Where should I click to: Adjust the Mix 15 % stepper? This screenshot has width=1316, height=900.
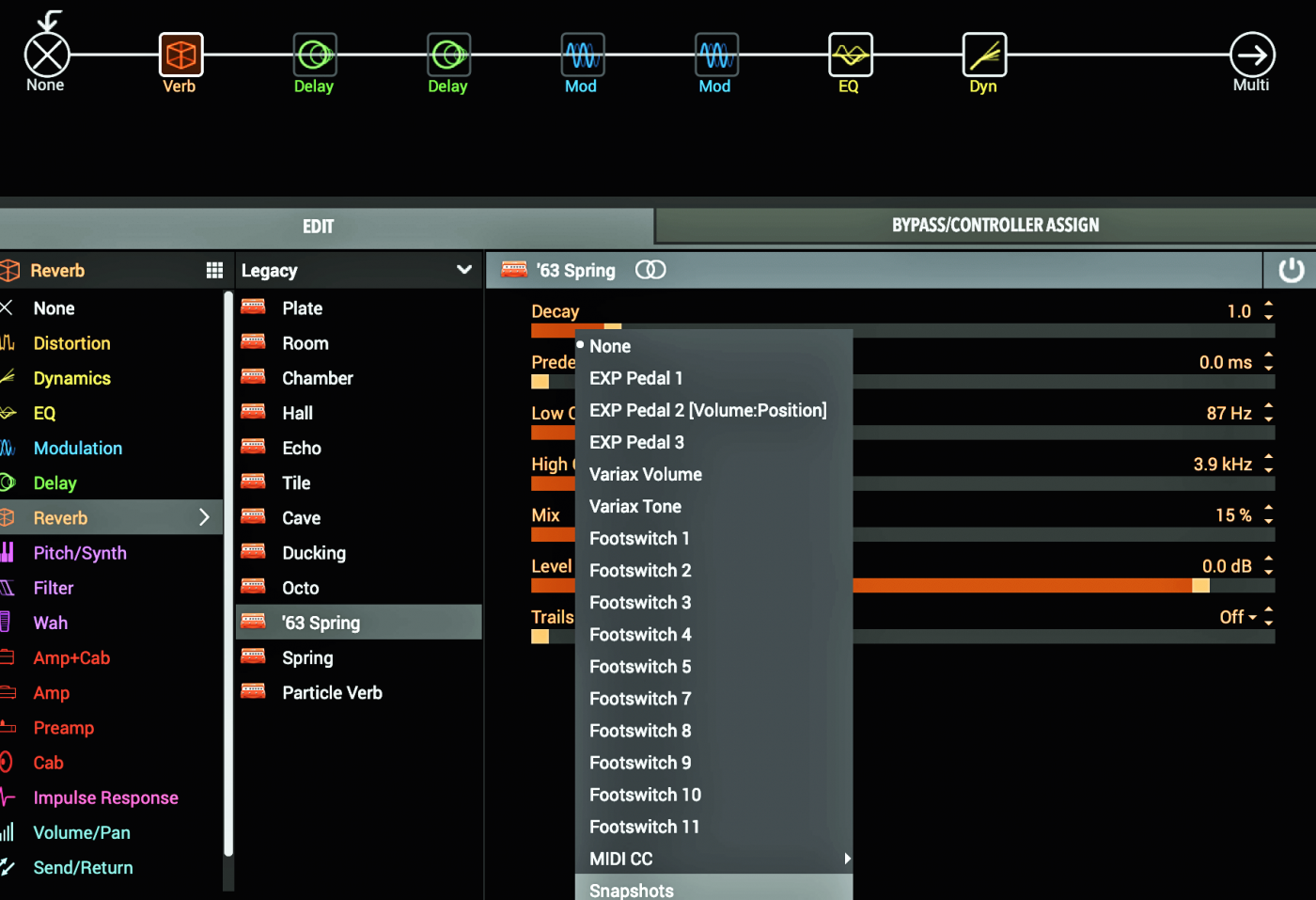(1268, 514)
